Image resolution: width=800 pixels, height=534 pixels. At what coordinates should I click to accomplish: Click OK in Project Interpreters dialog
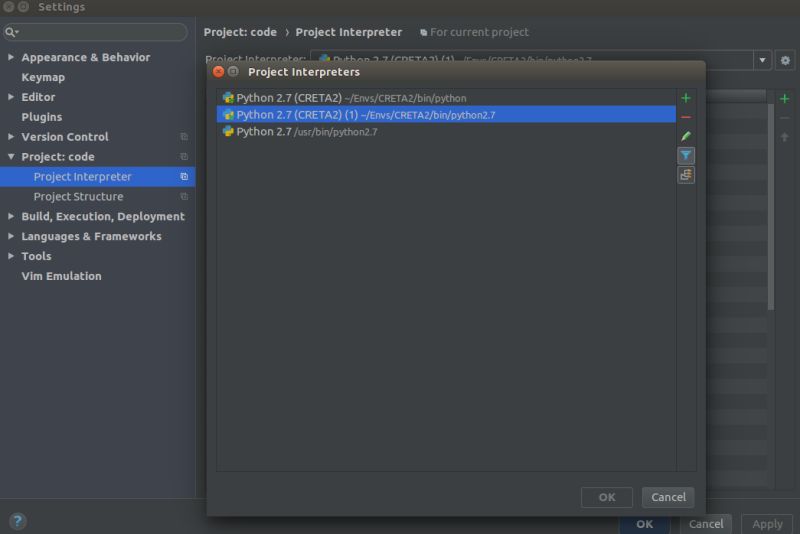tap(607, 497)
